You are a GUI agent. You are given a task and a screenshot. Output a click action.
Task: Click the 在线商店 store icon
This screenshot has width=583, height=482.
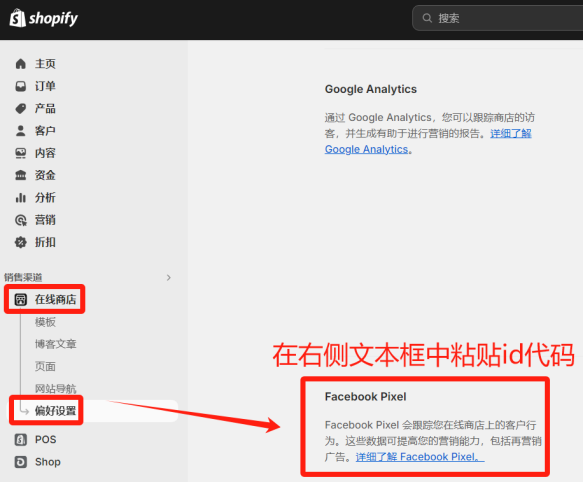(x=20, y=299)
